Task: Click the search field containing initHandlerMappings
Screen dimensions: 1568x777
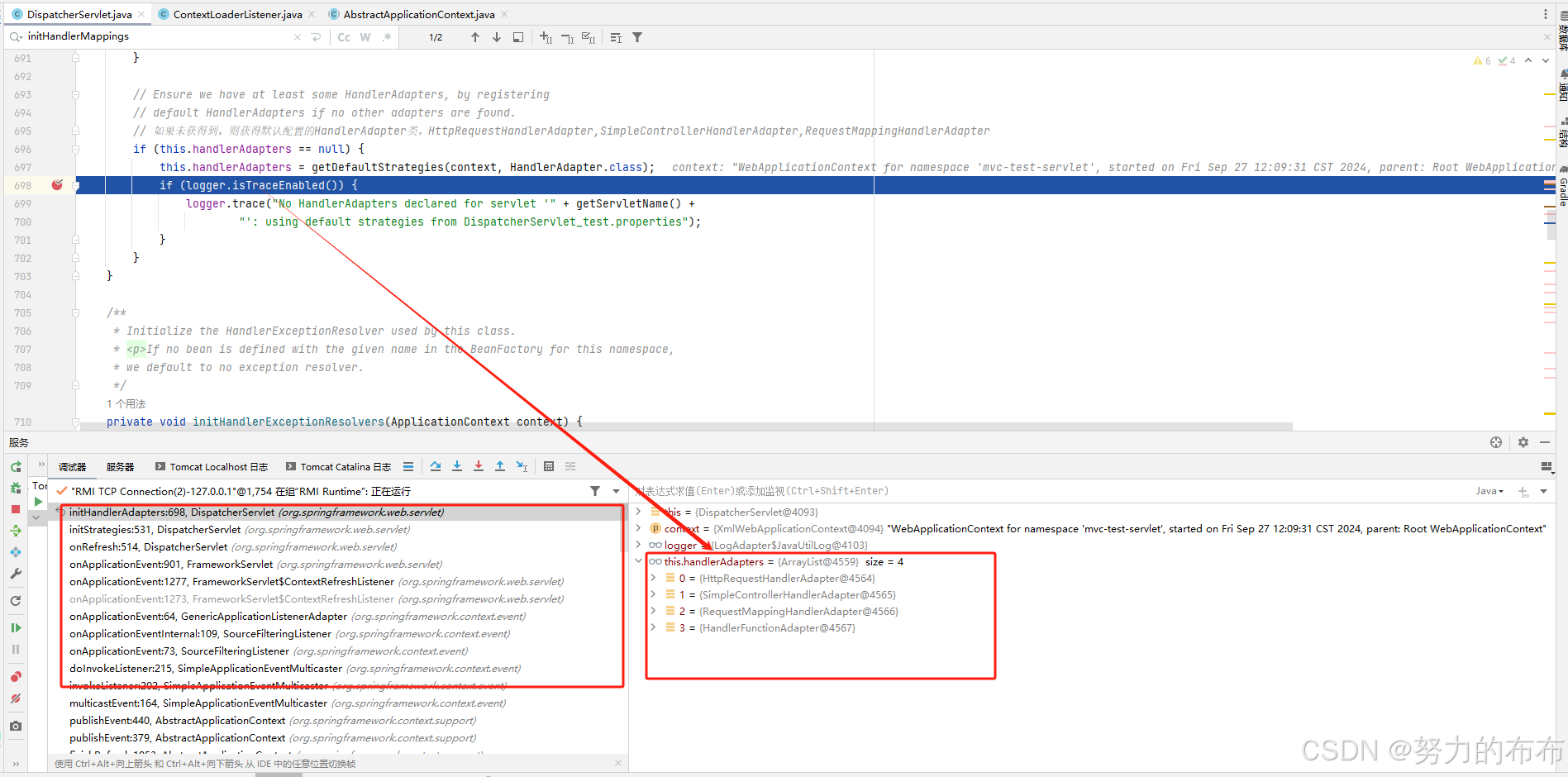Action: click(157, 36)
